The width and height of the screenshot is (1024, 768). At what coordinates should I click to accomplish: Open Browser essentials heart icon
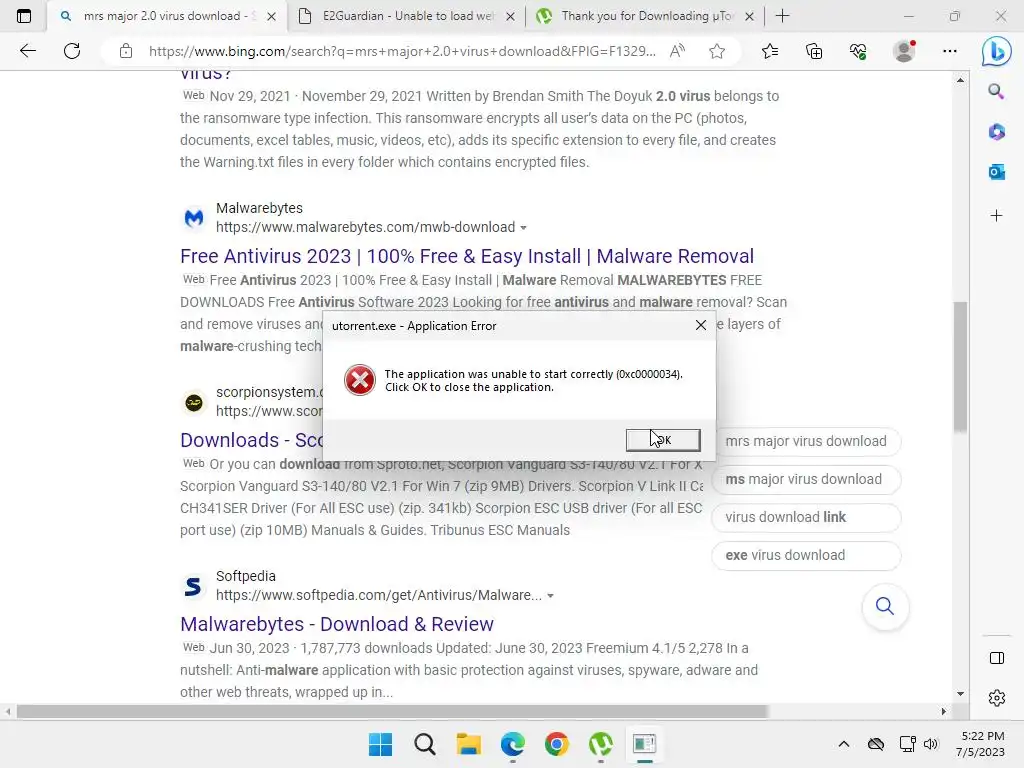pyautogui.click(x=858, y=51)
